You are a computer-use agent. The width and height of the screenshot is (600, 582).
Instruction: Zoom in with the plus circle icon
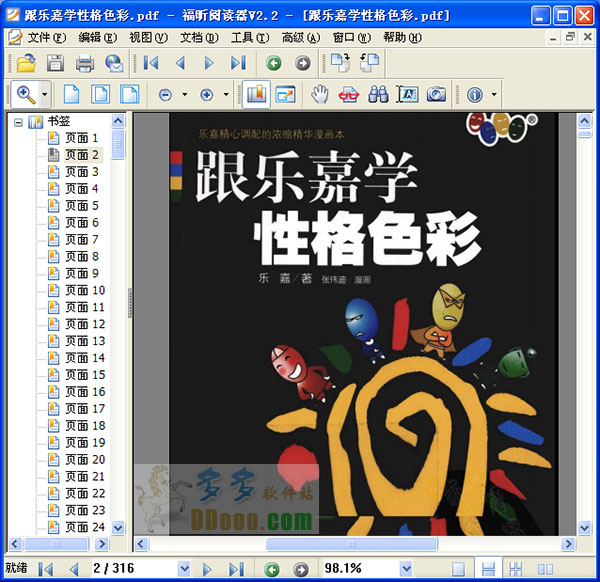[x=207, y=95]
